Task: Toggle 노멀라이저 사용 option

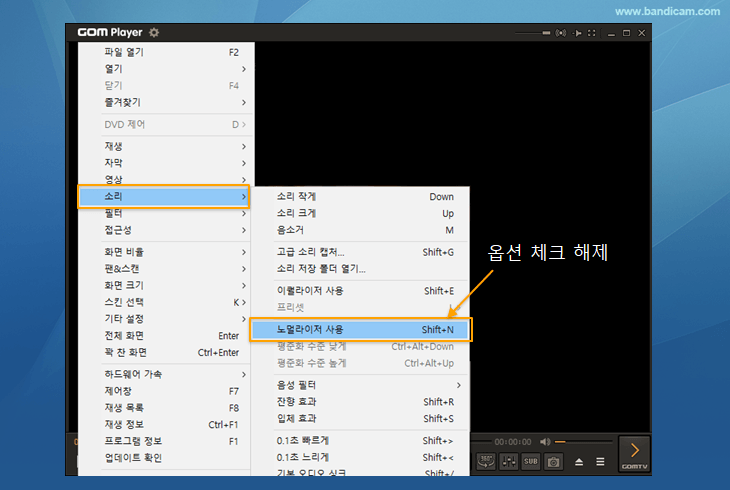Action: [x=361, y=329]
